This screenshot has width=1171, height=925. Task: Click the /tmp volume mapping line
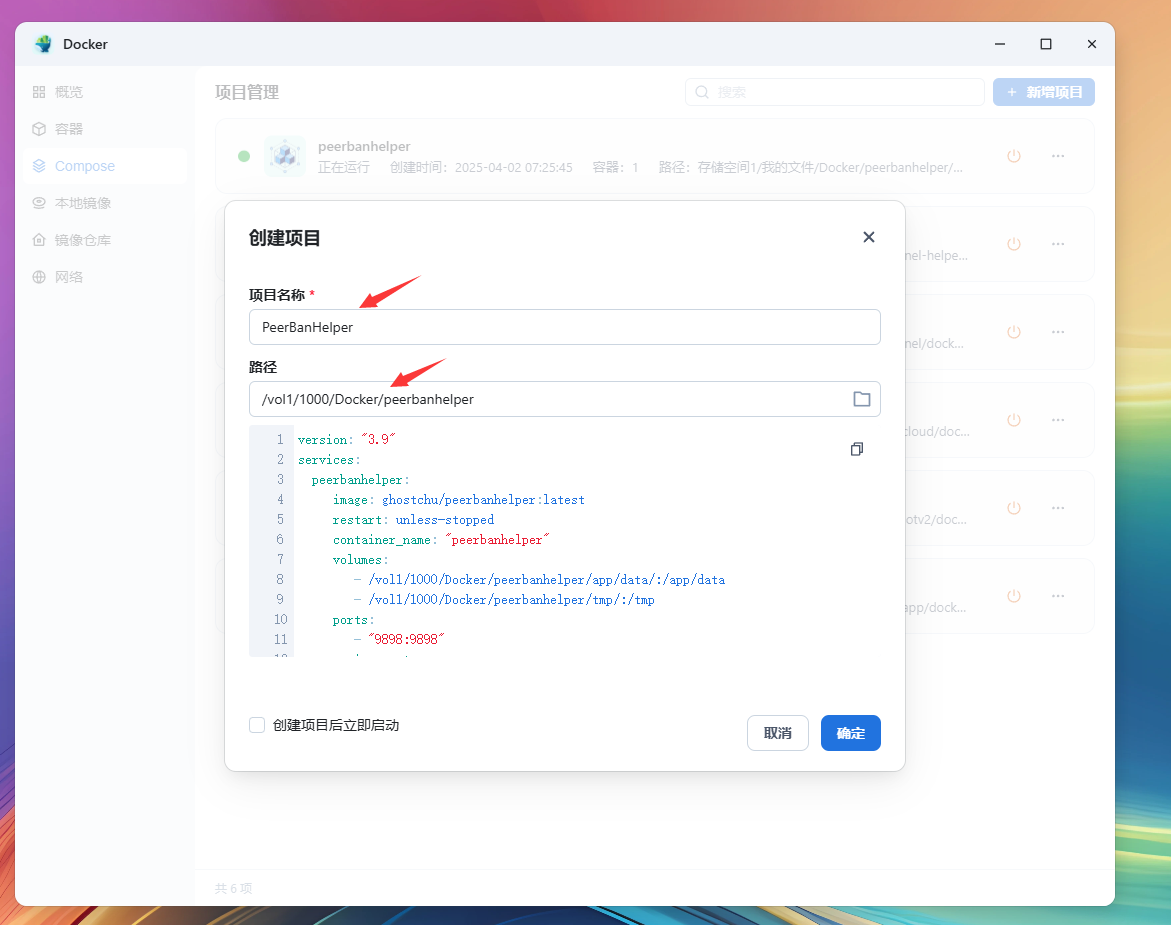tap(504, 599)
